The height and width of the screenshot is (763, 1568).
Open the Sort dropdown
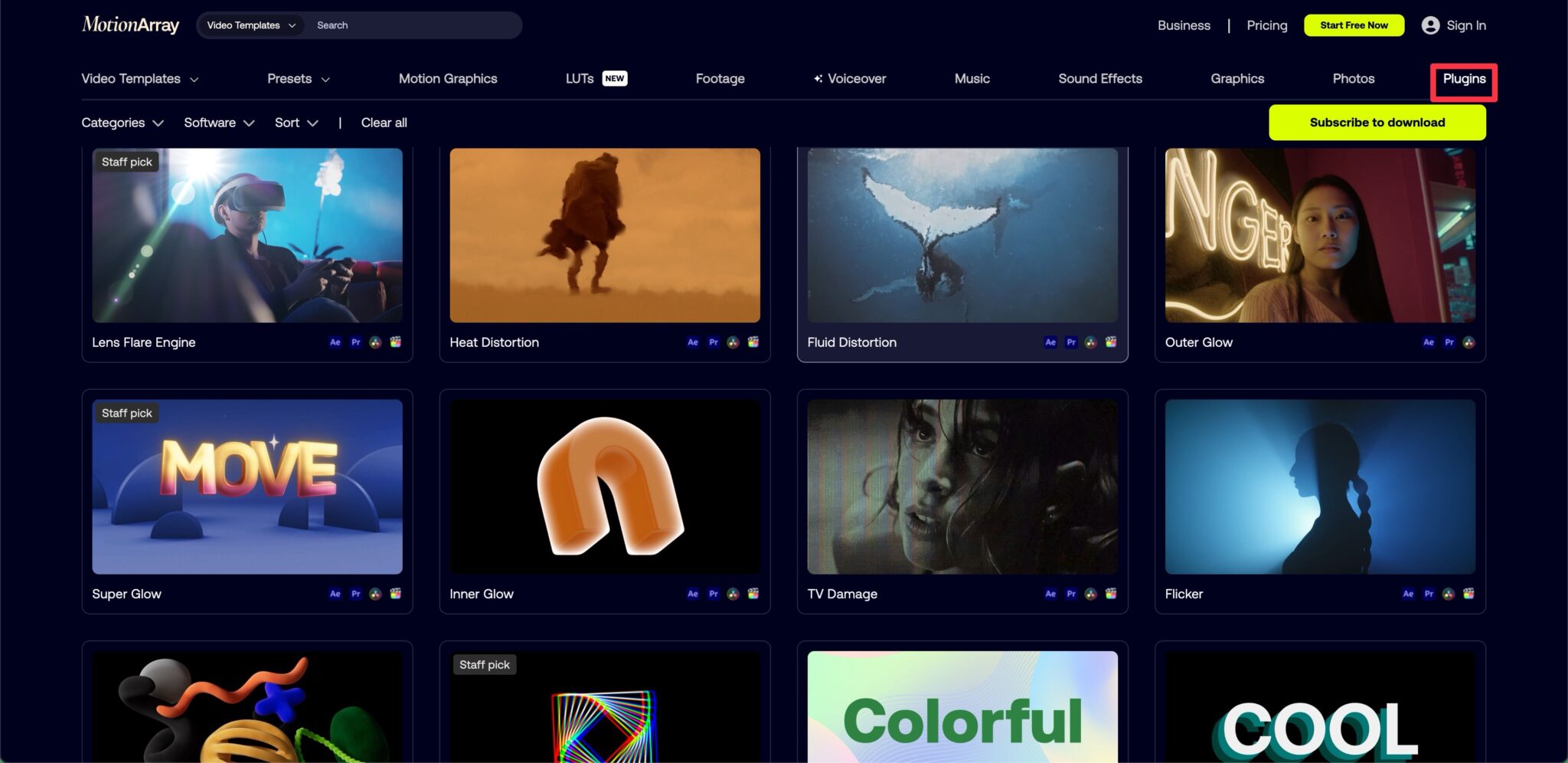point(296,123)
